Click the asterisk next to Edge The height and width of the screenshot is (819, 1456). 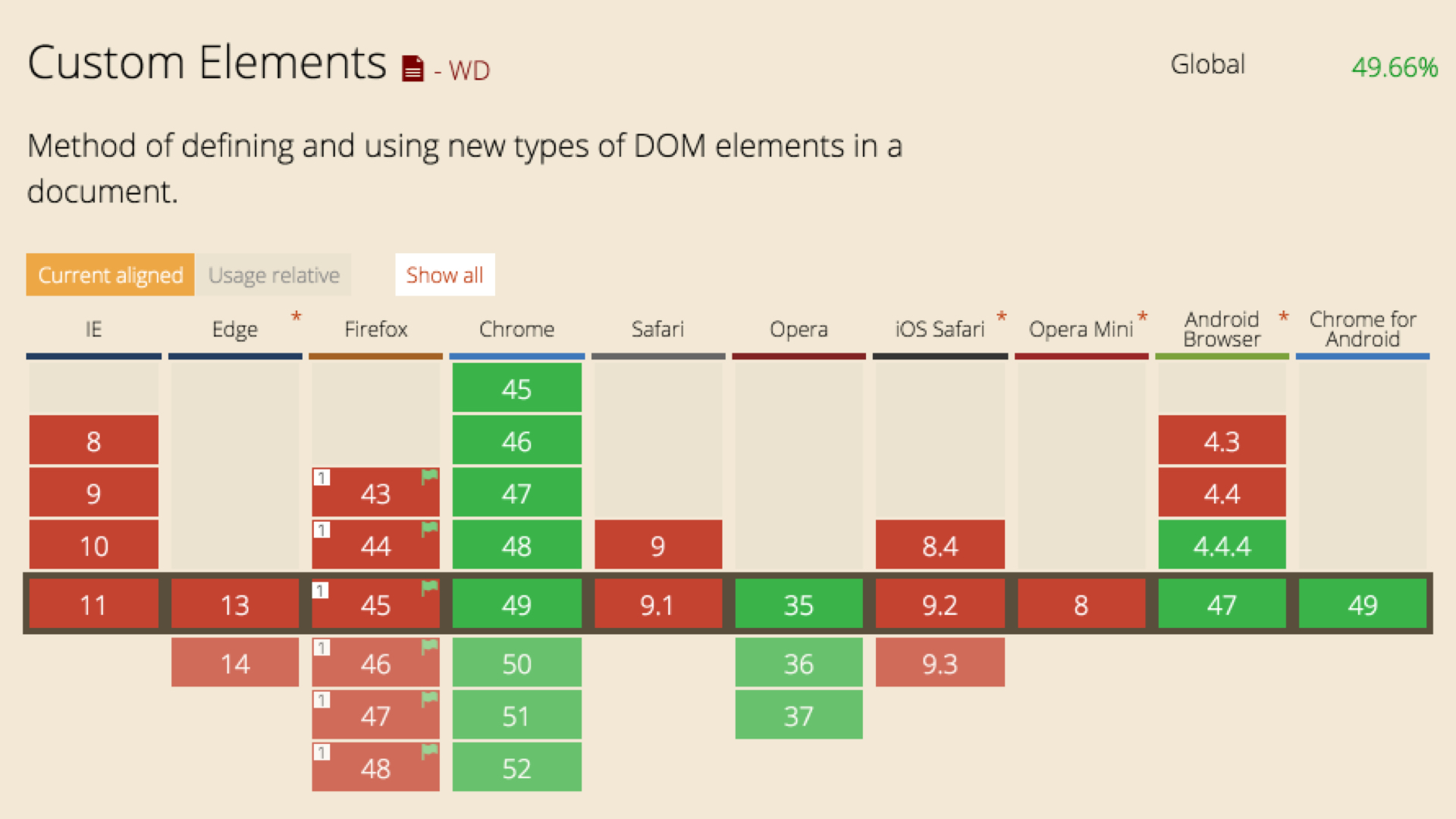[297, 317]
